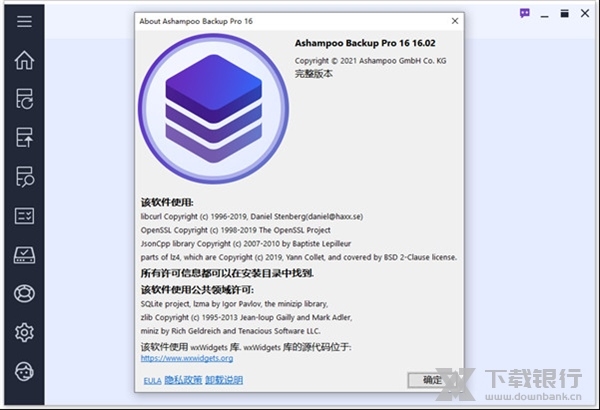The height and width of the screenshot is (410, 600).
Task: Open the report checklist icon in sidebar
Action: [24, 215]
